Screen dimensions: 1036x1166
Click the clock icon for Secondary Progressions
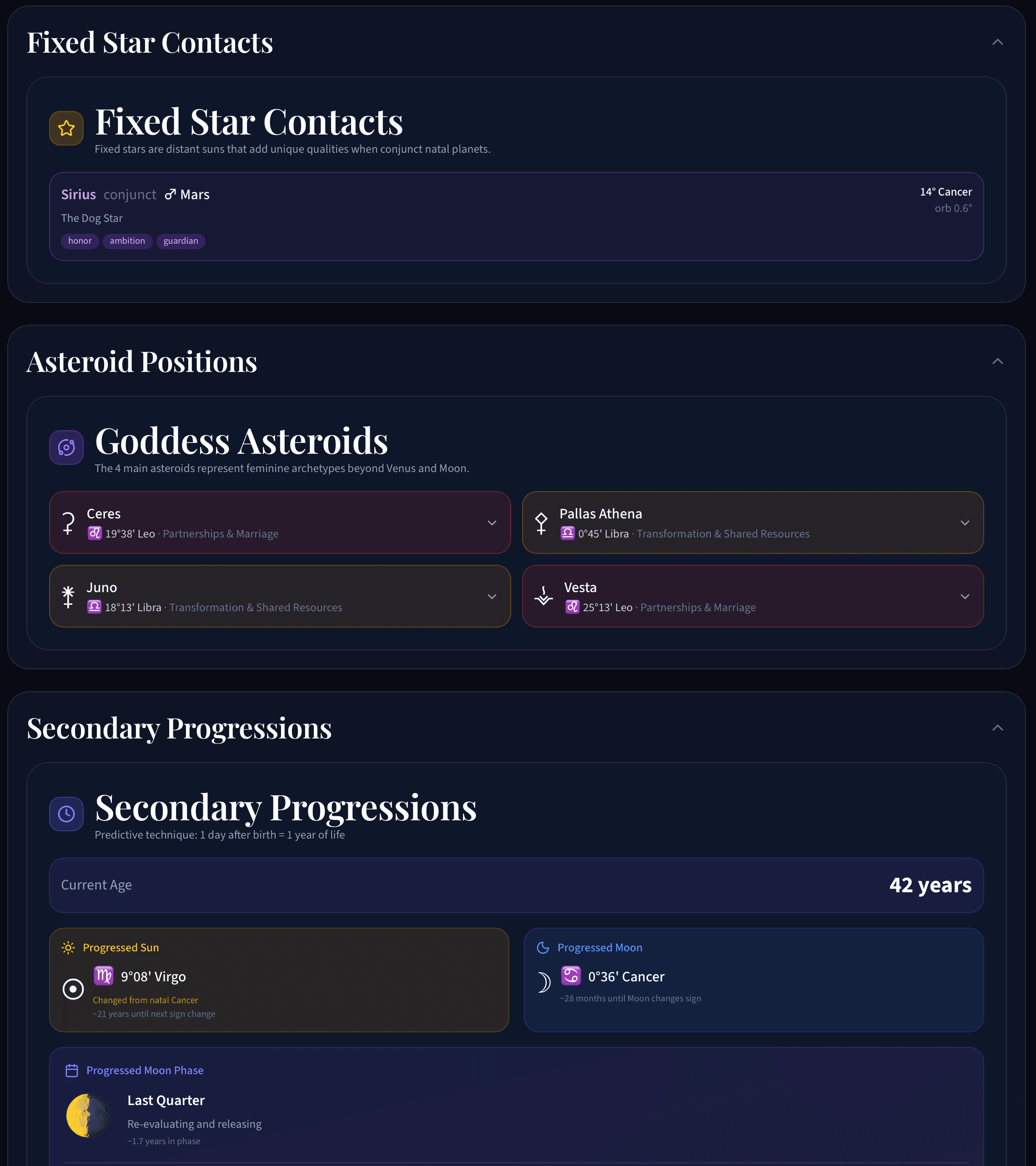coord(66,814)
